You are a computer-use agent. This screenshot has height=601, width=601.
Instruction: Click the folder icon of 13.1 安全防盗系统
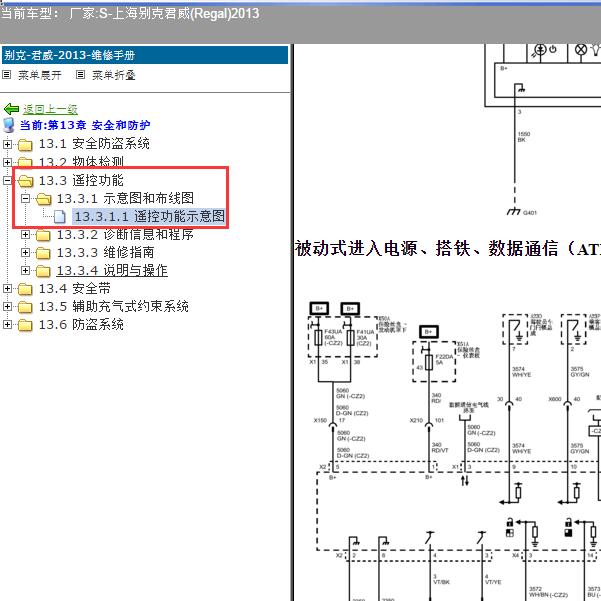click(x=25, y=145)
